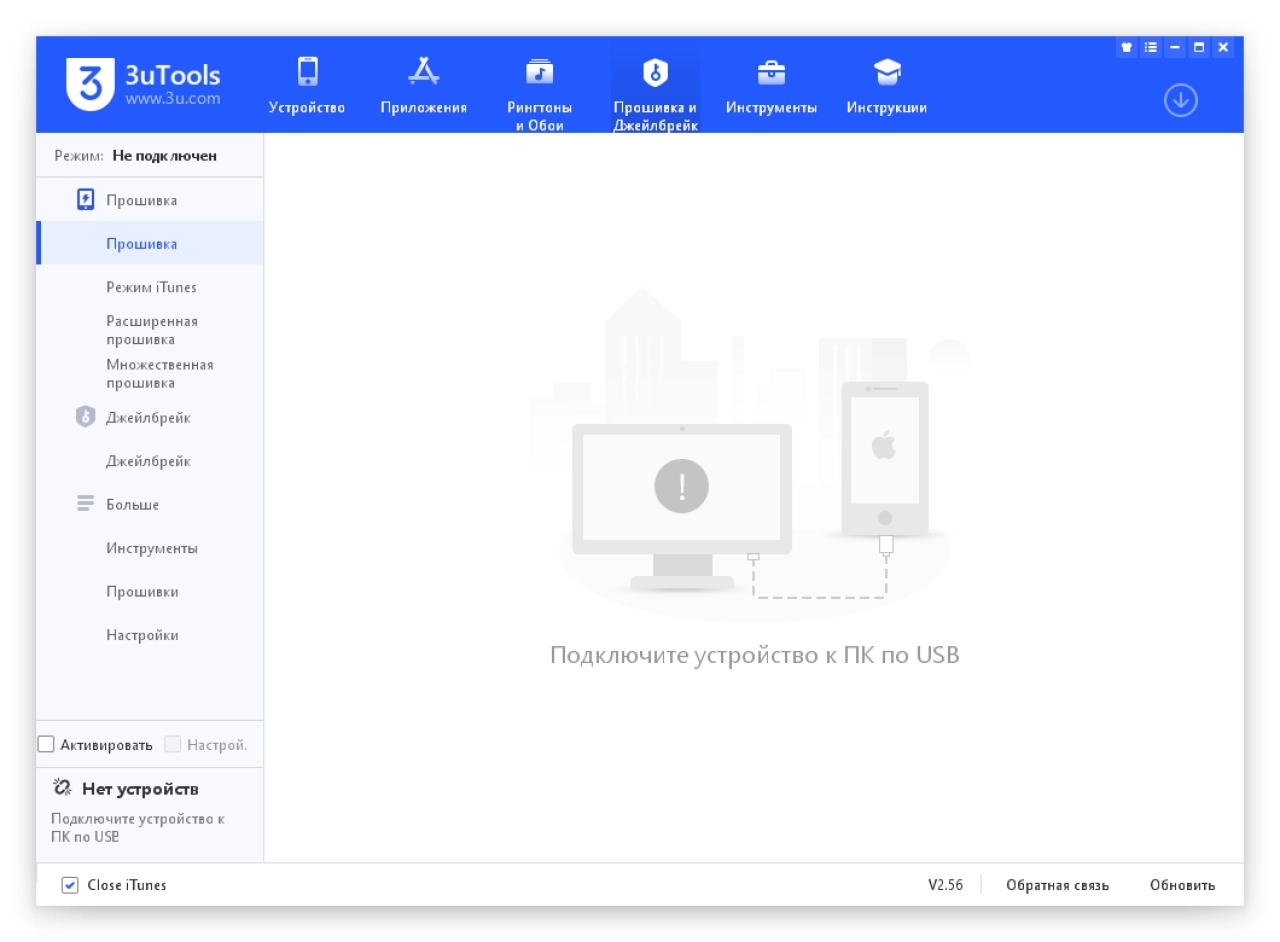The height and width of the screenshot is (942, 1280).
Task: Click the Подключите устройство к ПК по USB message
Action: click(755, 655)
